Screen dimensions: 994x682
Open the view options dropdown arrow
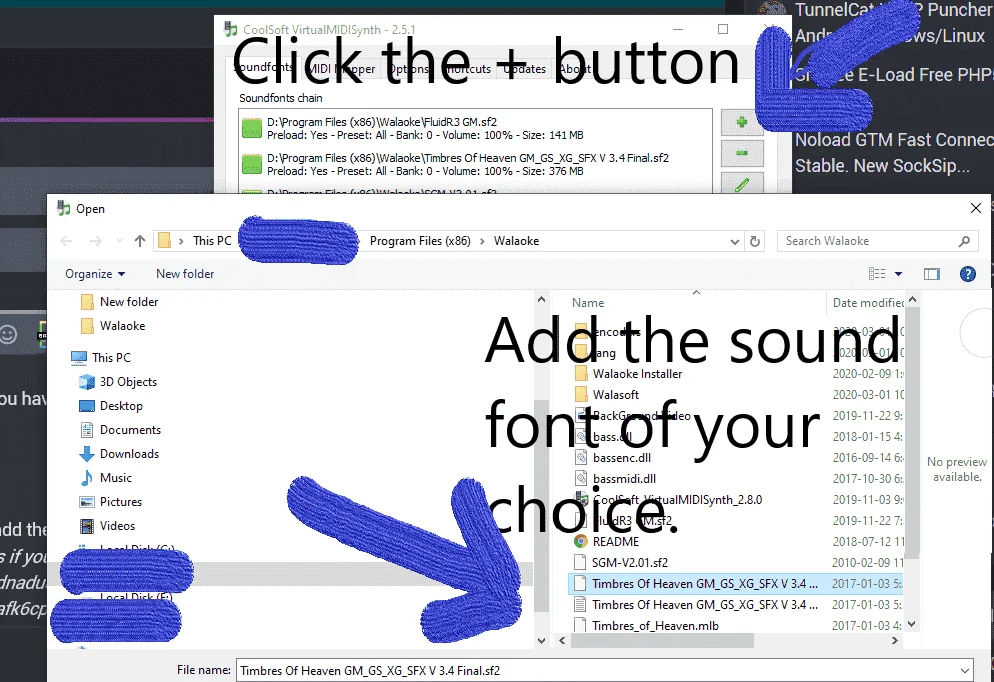click(898, 274)
